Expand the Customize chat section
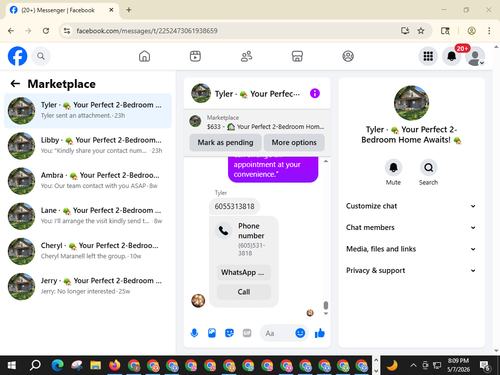This screenshot has width=500, height=375. tap(411, 206)
